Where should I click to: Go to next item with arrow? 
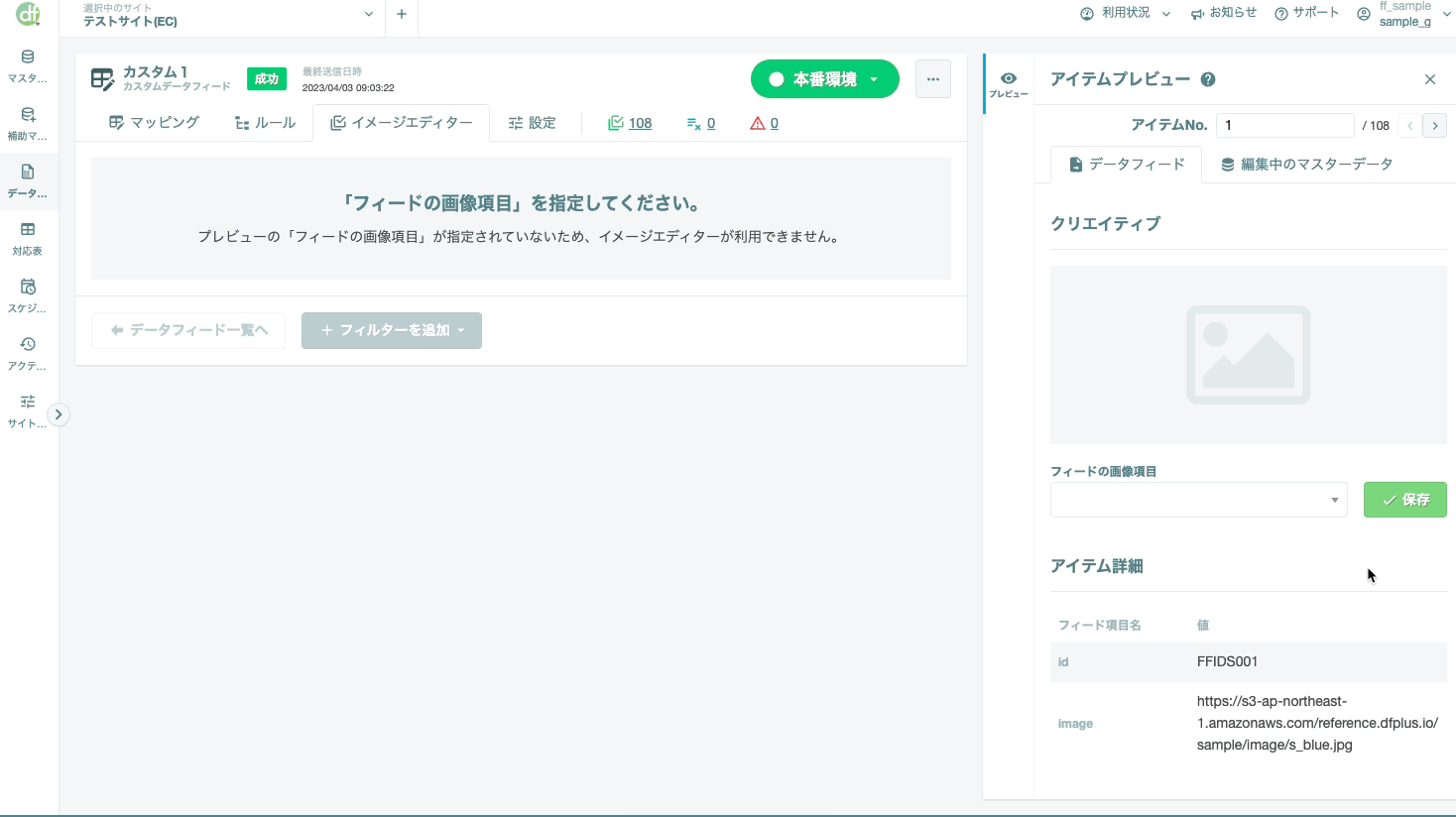tap(1434, 125)
